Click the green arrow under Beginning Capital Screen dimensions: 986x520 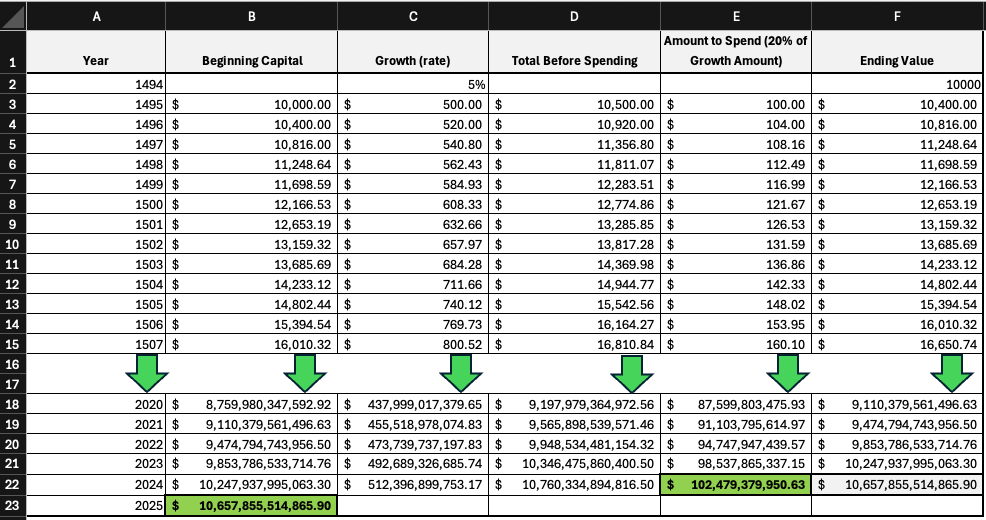coord(304,374)
